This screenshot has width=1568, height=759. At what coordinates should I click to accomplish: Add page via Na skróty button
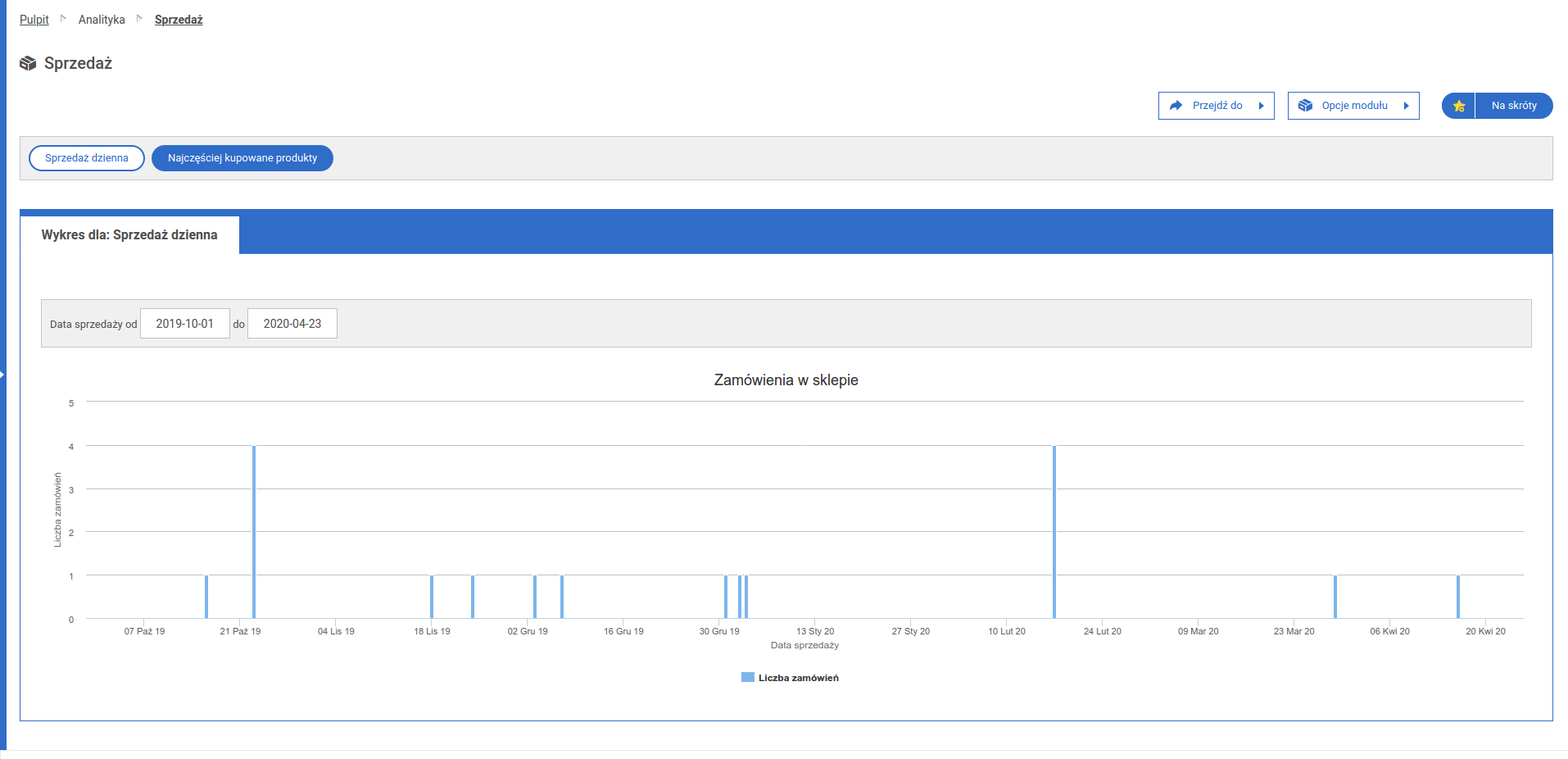coord(1513,106)
